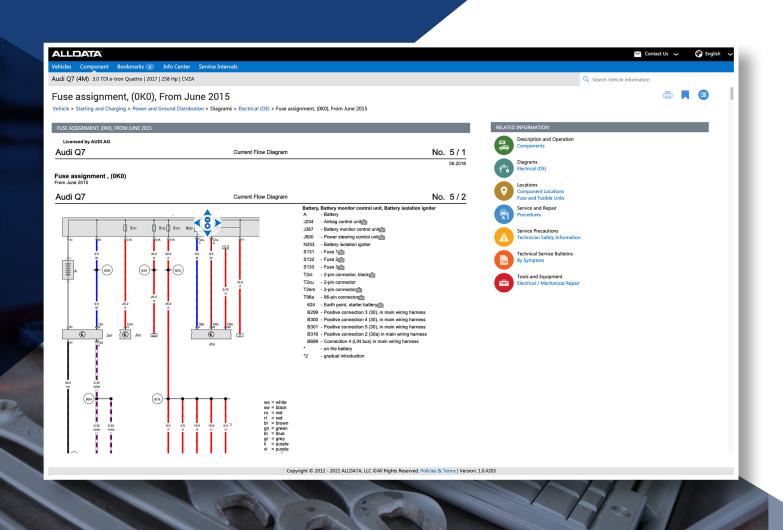Click the Locations map pin icon

point(502,190)
